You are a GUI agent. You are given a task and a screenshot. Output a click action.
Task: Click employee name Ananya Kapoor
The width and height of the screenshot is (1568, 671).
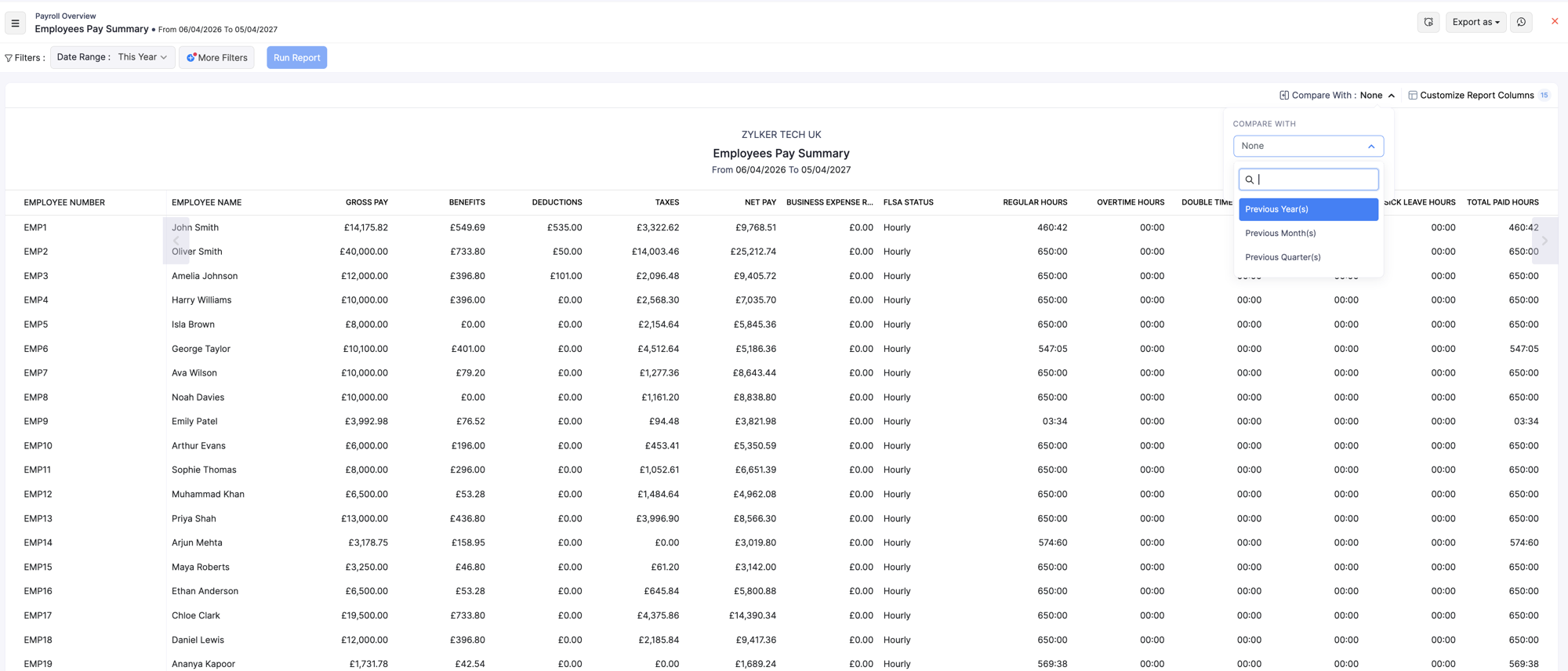(x=203, y=664)
